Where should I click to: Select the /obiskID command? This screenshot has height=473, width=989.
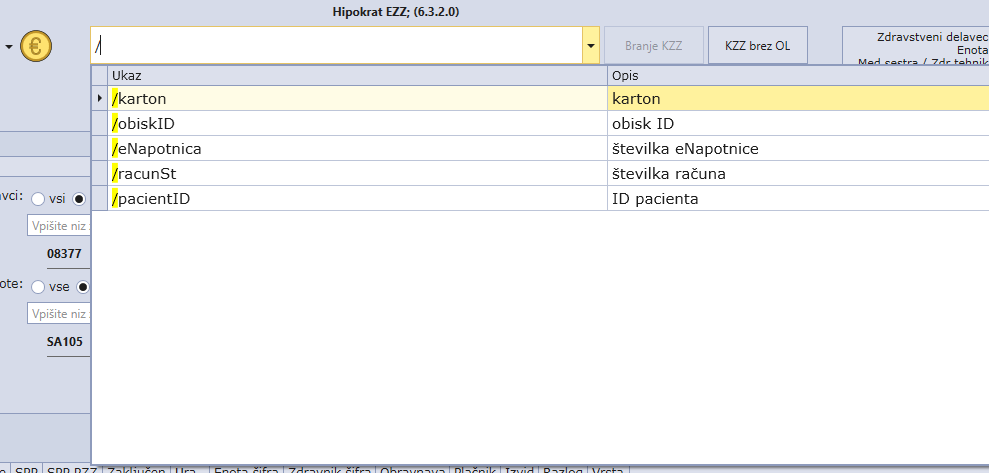[358, 124]
